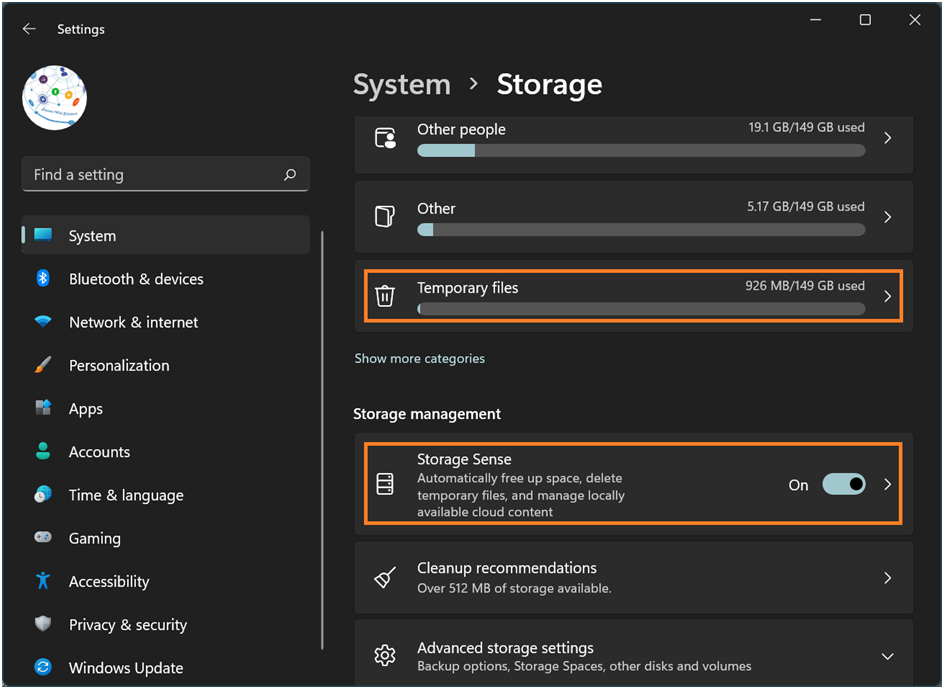The height and width of the screenshot is (689, 944).
Task: Click the Cleanup recommendations title
Action: [507, 568]
